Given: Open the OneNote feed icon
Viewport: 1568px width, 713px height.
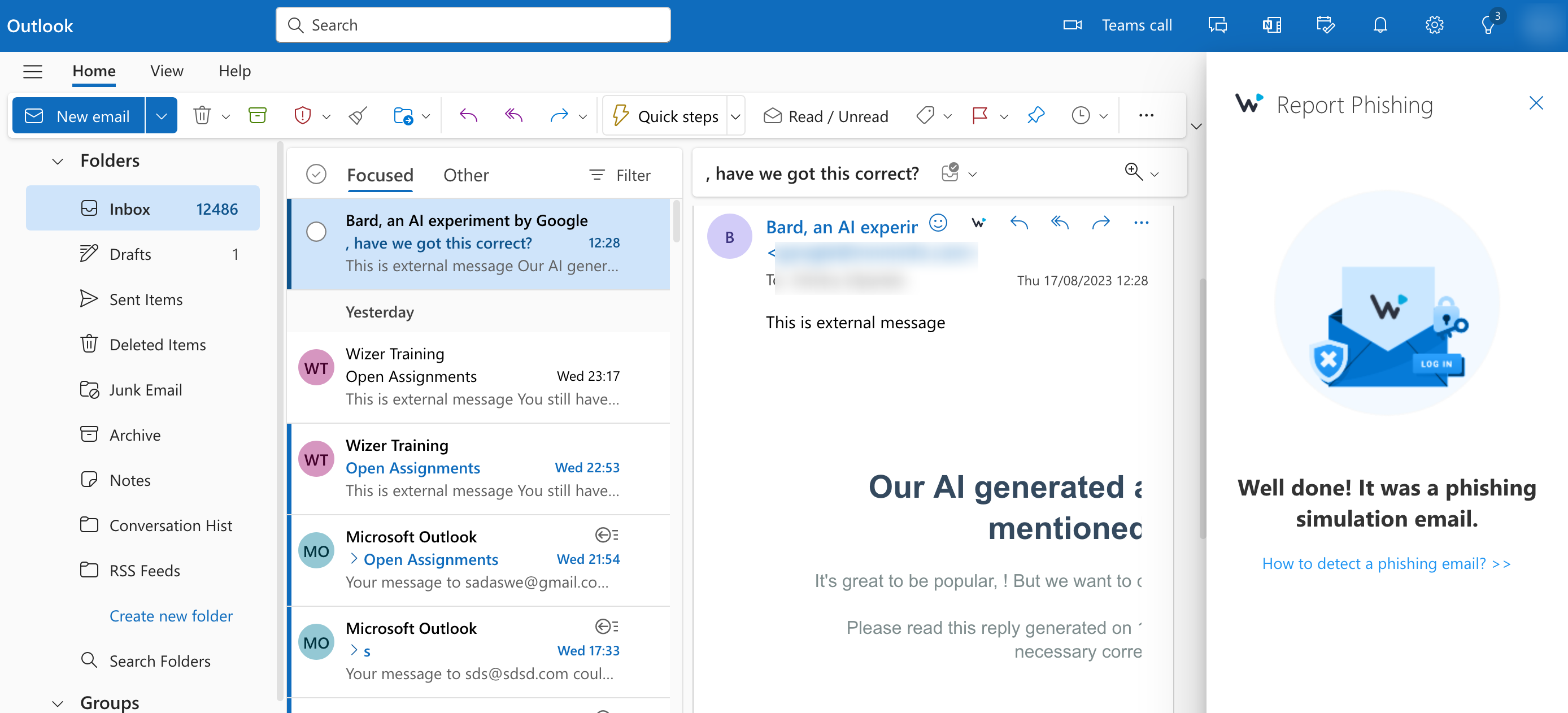Looking at the screenshot, I should (x=1271, y=25).
